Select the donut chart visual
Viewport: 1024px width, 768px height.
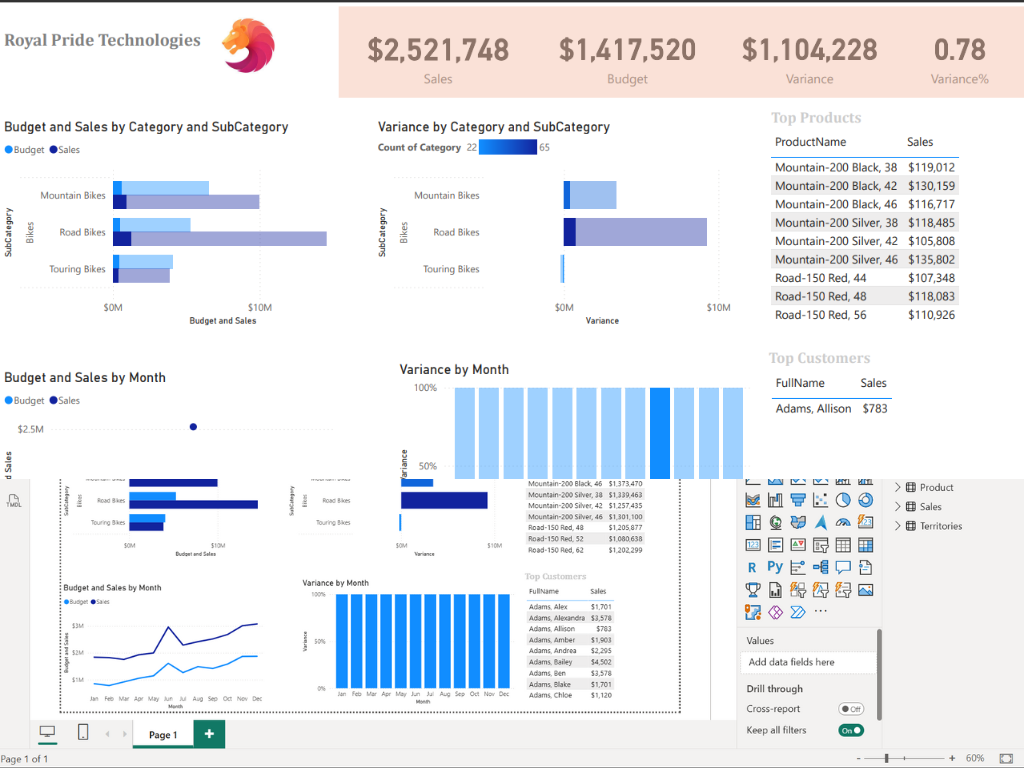pos(865,500)
